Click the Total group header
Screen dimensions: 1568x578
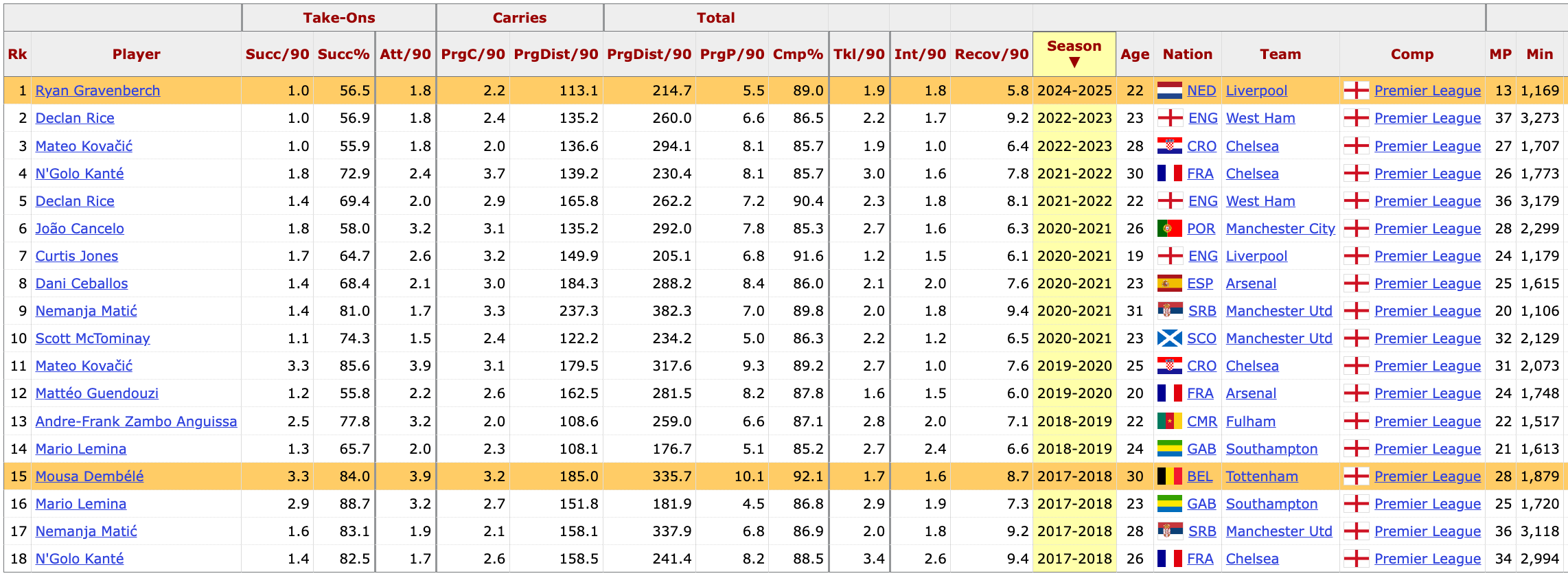point(716,18)
